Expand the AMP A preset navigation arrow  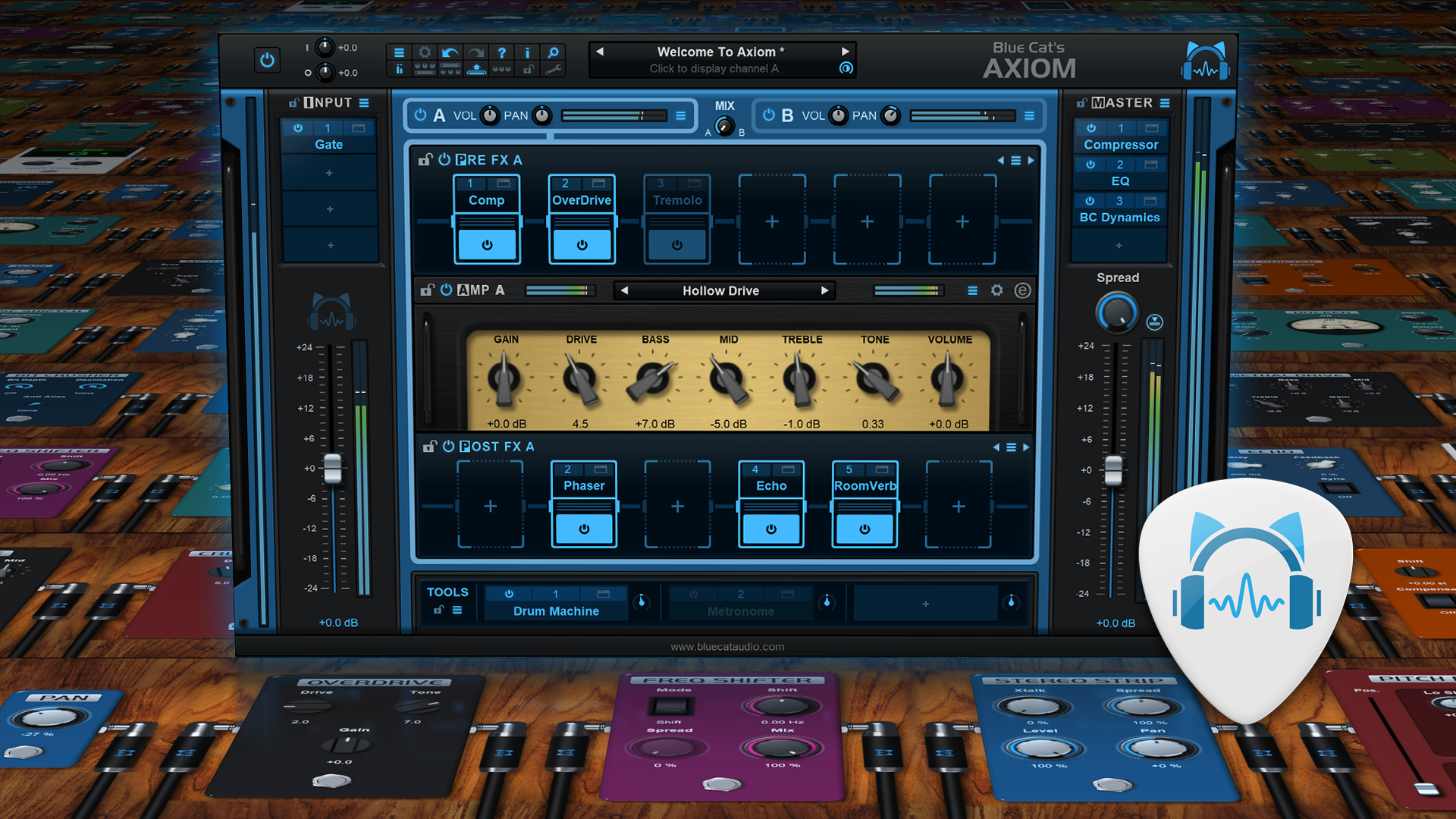827,291
